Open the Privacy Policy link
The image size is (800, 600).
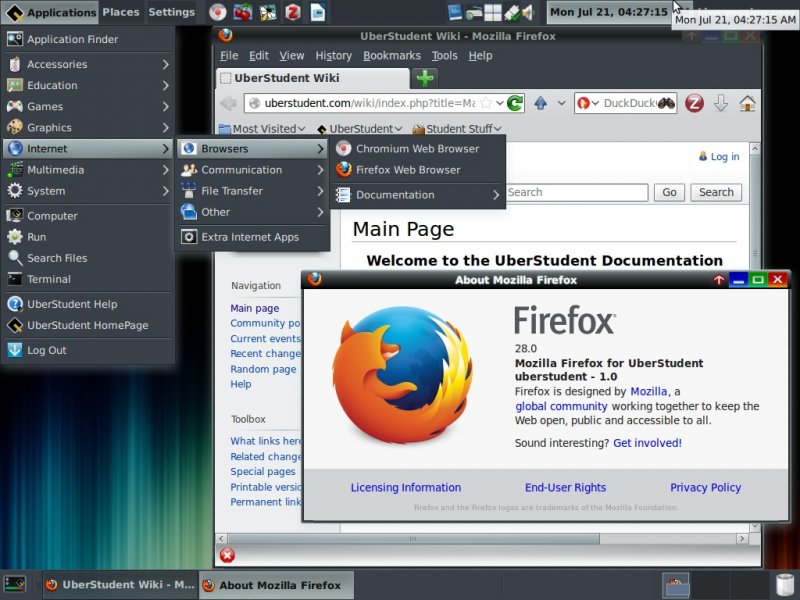click(705, 487)
